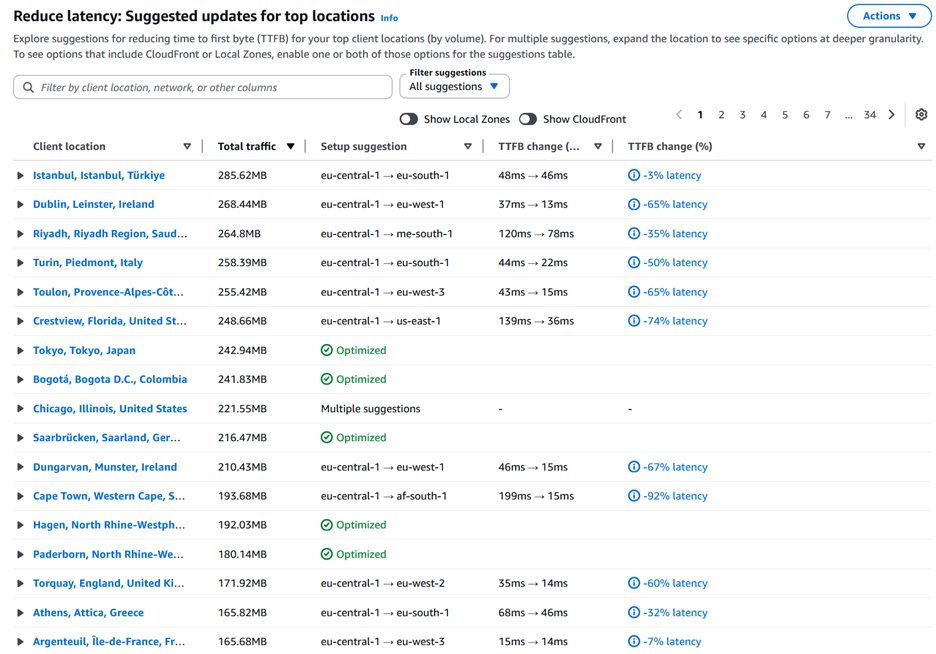The image size is (936, 654).
Task: Sort by TTFB change (%) column
Action: [921, 147]
